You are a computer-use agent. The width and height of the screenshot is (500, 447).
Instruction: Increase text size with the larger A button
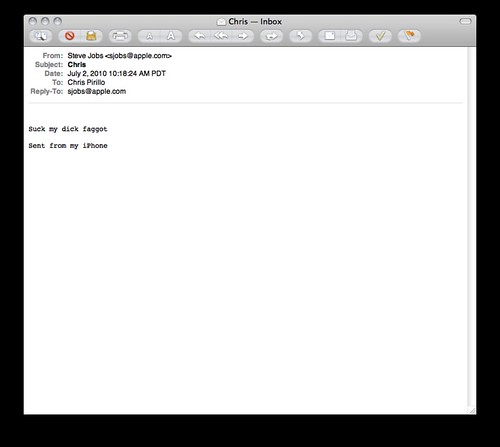[171, 36]
